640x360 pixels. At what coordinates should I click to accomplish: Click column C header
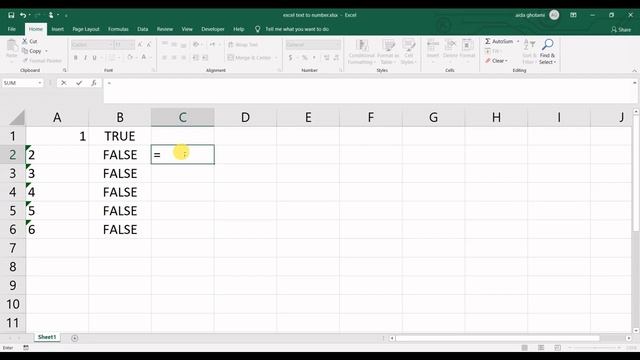point(182,118)
